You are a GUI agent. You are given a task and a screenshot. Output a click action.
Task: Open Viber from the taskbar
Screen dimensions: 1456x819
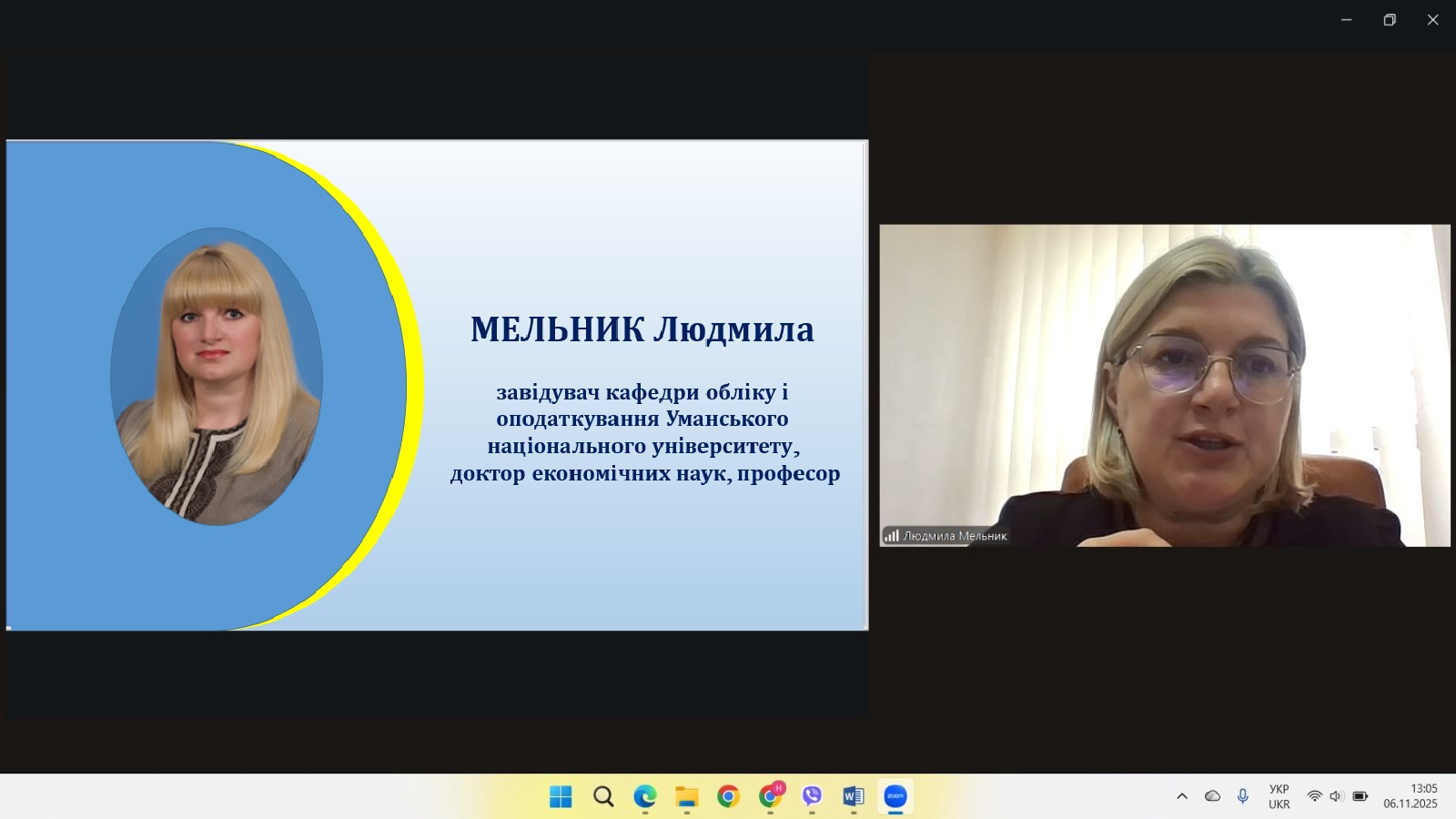pos(812,797)
